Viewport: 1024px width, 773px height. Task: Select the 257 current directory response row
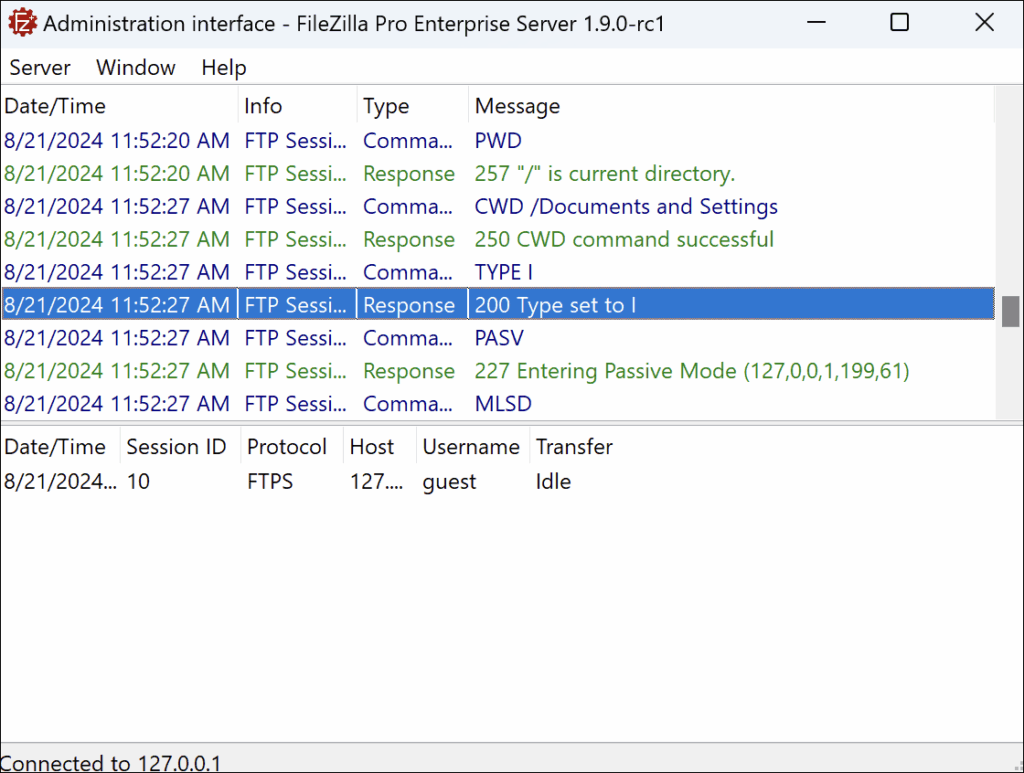pos(604,174)
